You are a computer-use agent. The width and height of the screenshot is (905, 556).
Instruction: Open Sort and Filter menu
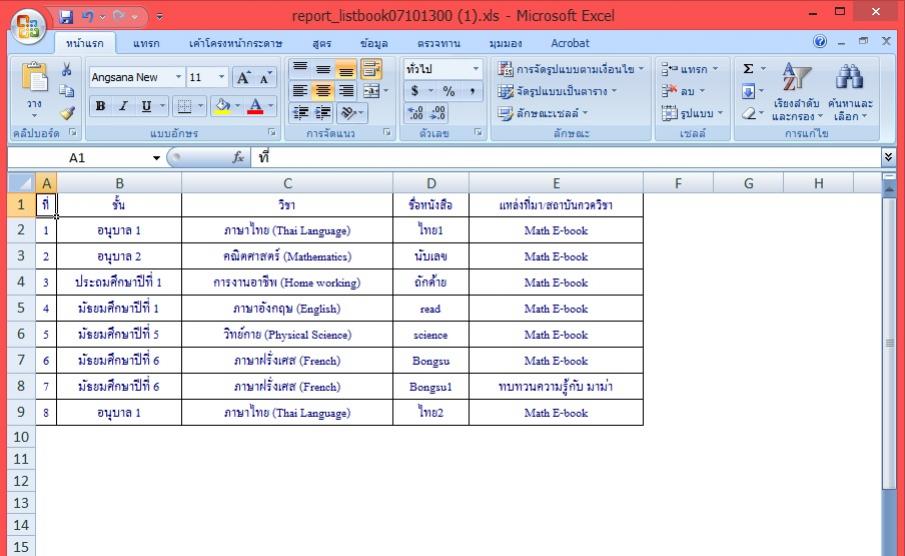point(796,91)
